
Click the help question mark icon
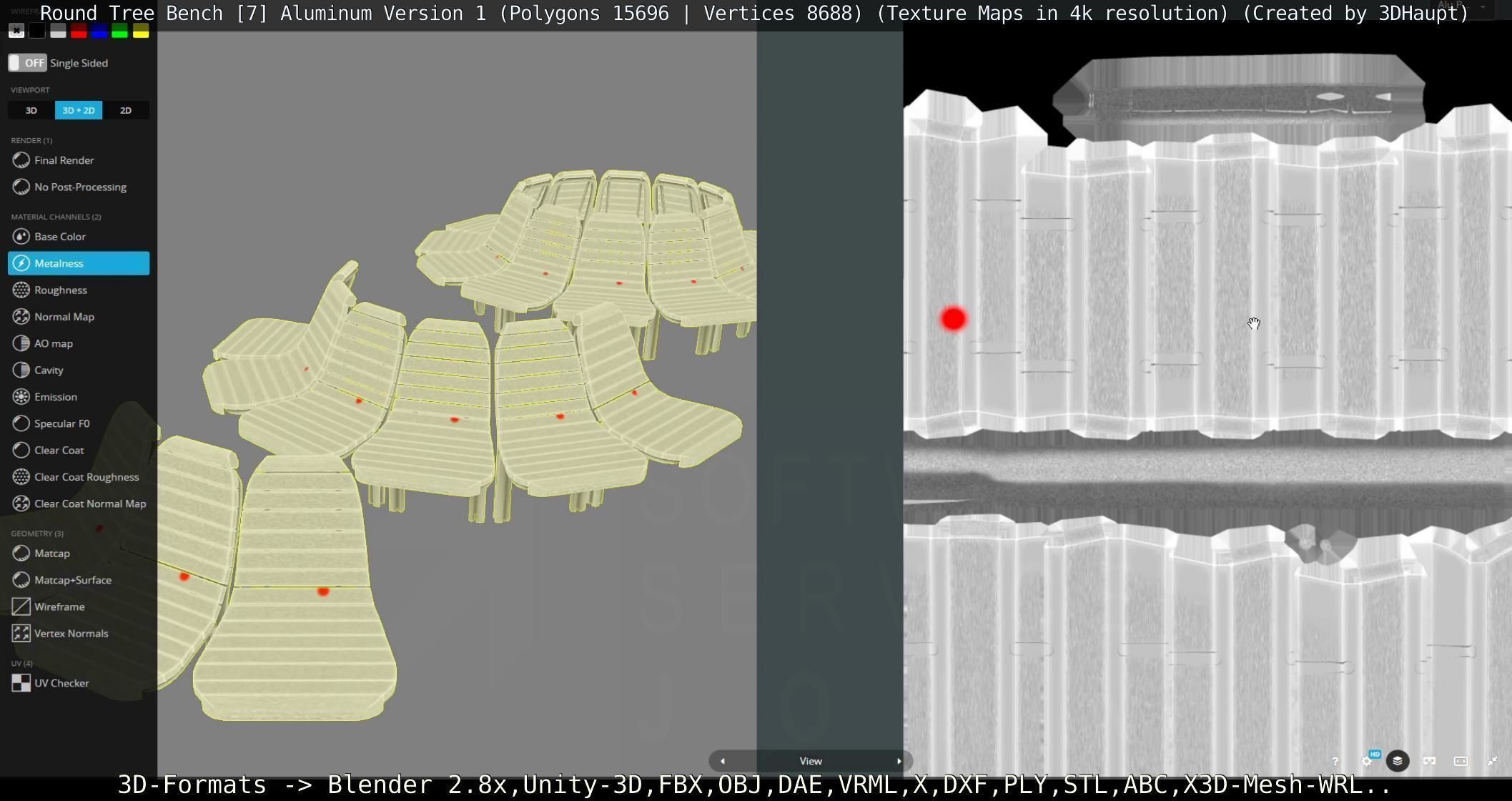(1335, 762)
